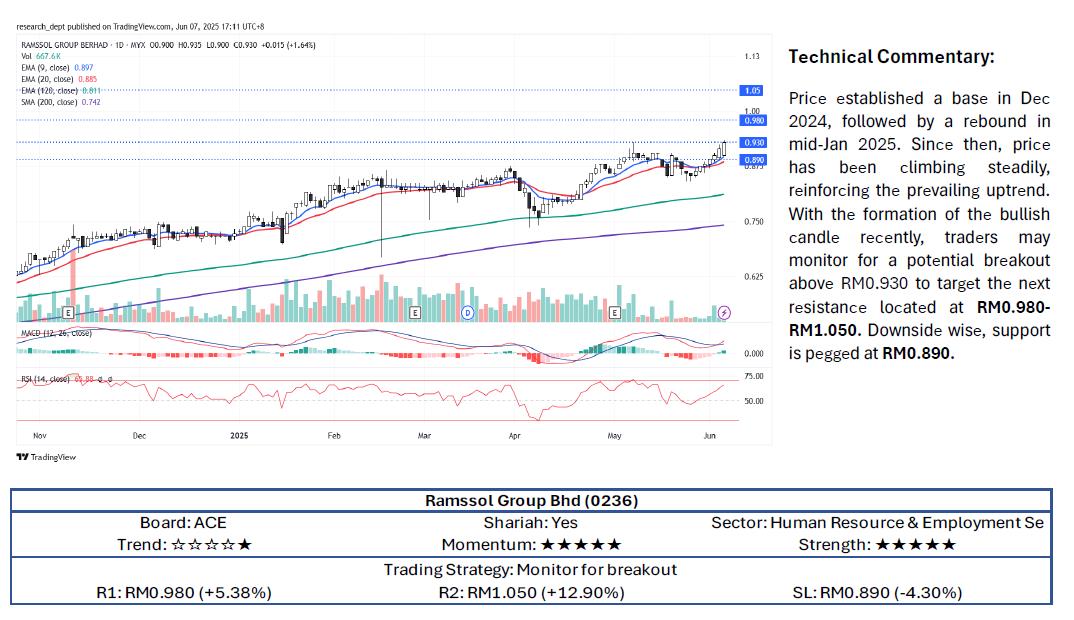Click the 2025 label on the time axis
Image resolution: width=1074 pixels, height=620 pixels.
pyautogui.click(x=239, y=436)
